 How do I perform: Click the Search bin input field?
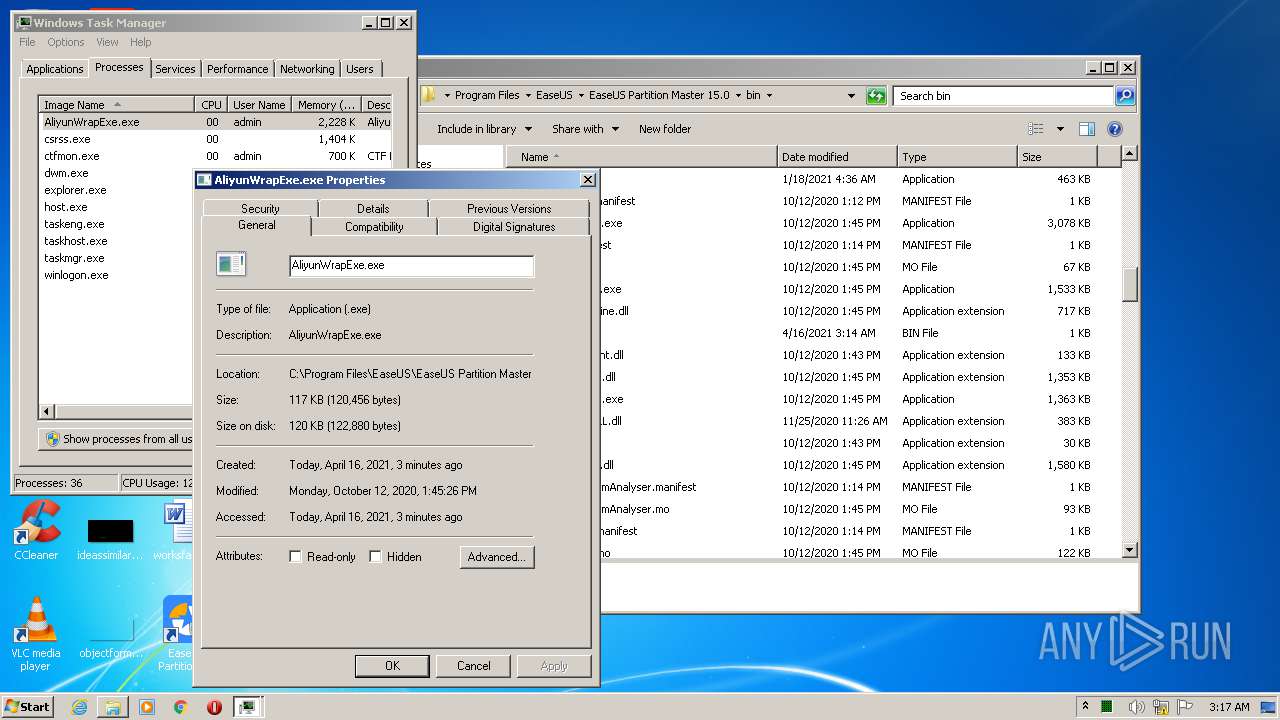point(1003,96)
